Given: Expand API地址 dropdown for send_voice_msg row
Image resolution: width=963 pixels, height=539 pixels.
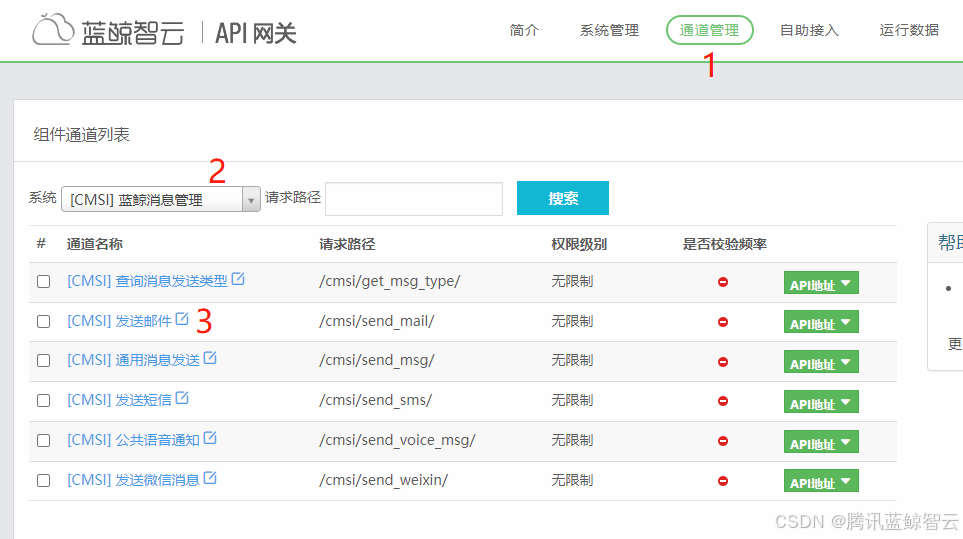Looking at the screenshot, I should (x=821, y=442).
